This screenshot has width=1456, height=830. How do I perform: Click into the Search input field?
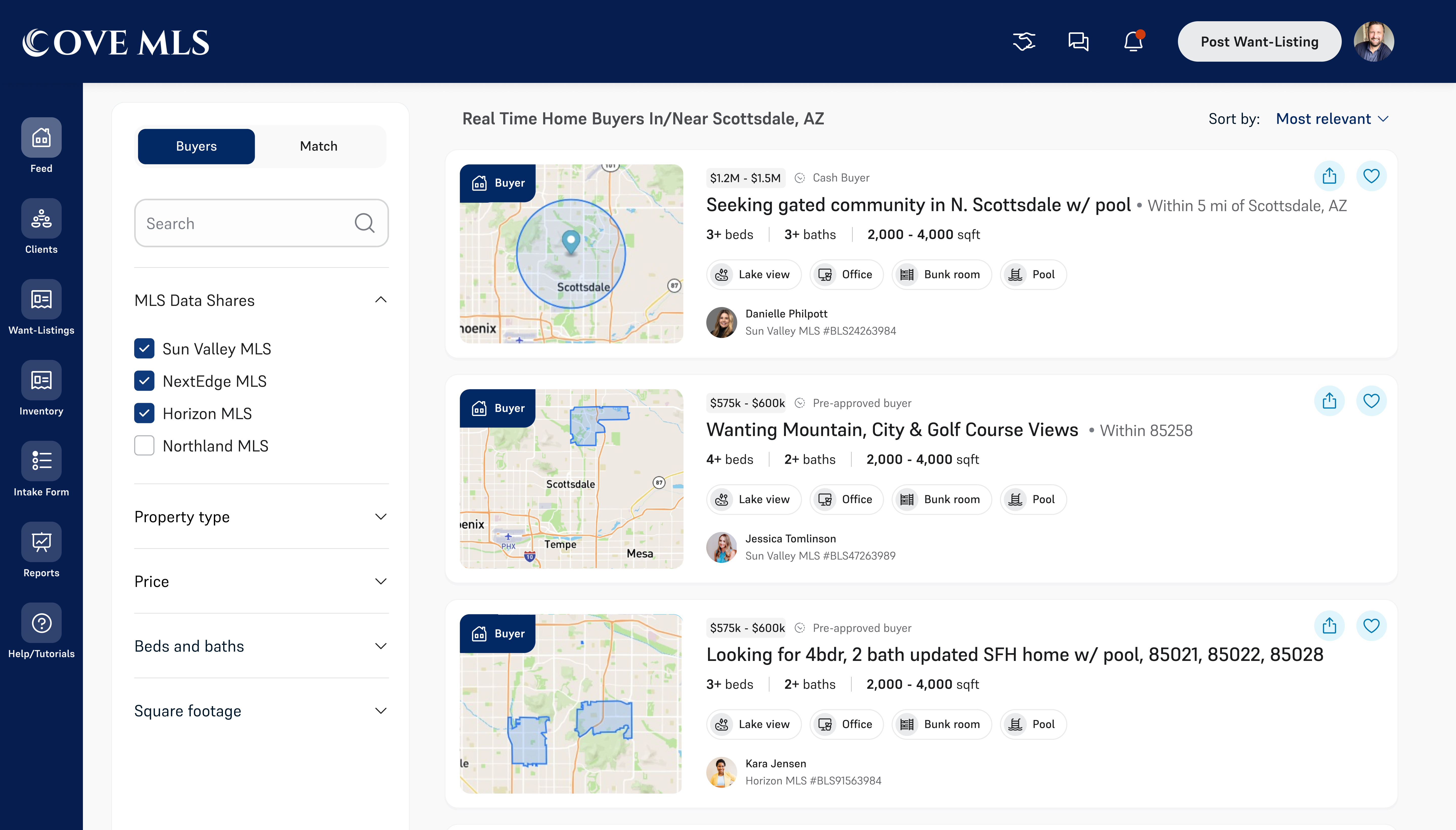pos(245,223)
